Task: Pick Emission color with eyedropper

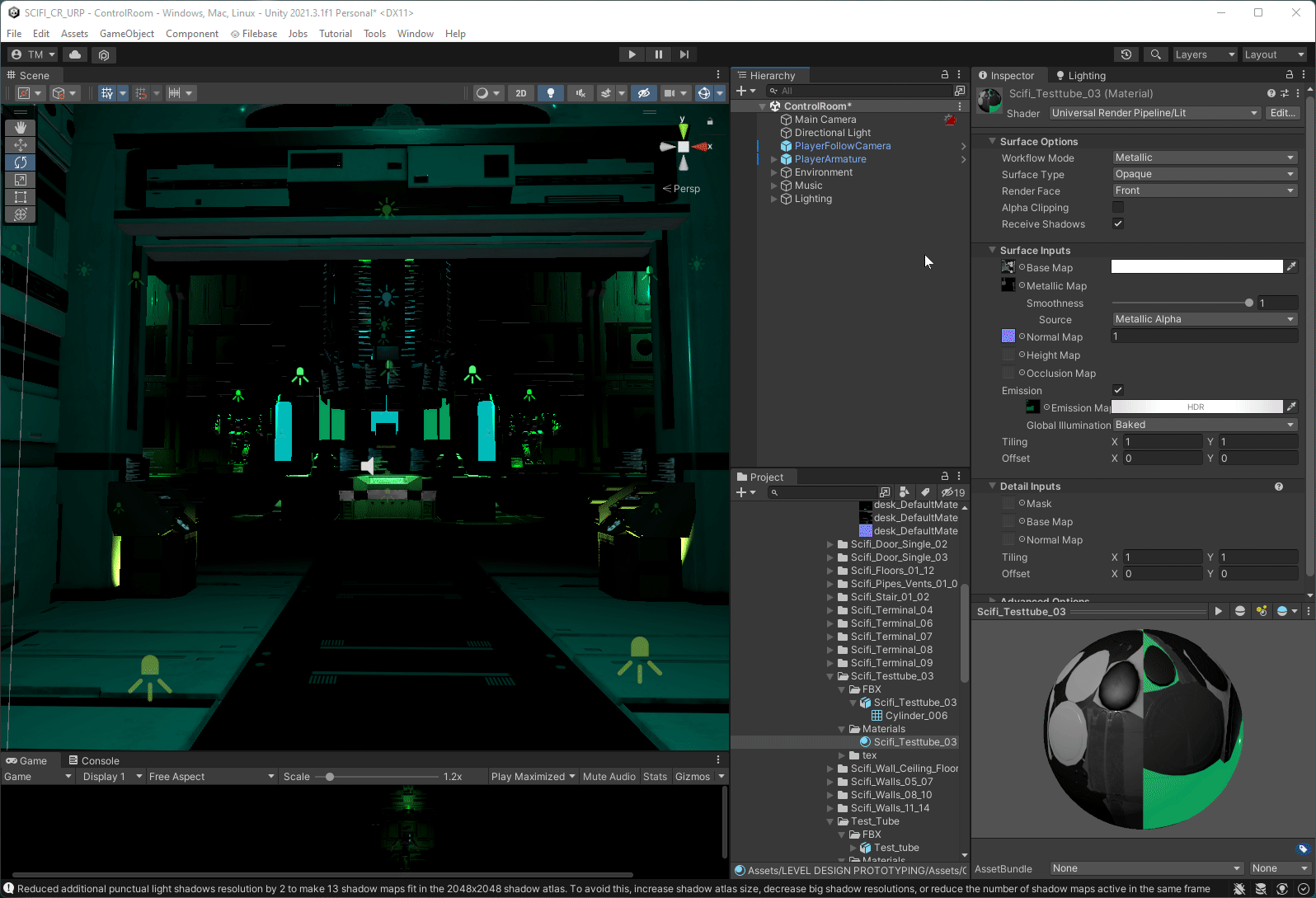Action: coord(1291,407)
